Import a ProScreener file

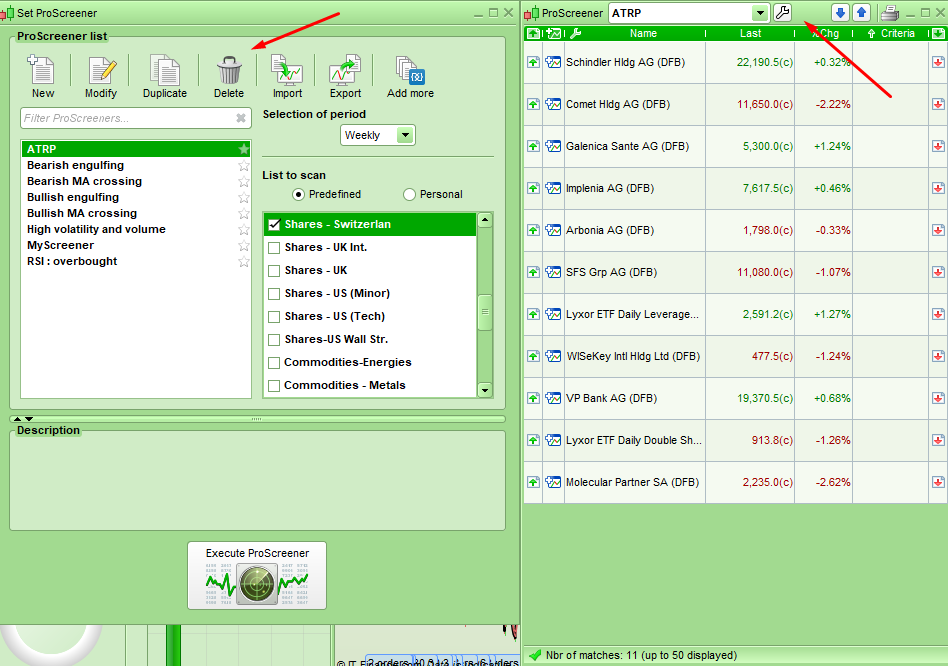pos(287,77)
